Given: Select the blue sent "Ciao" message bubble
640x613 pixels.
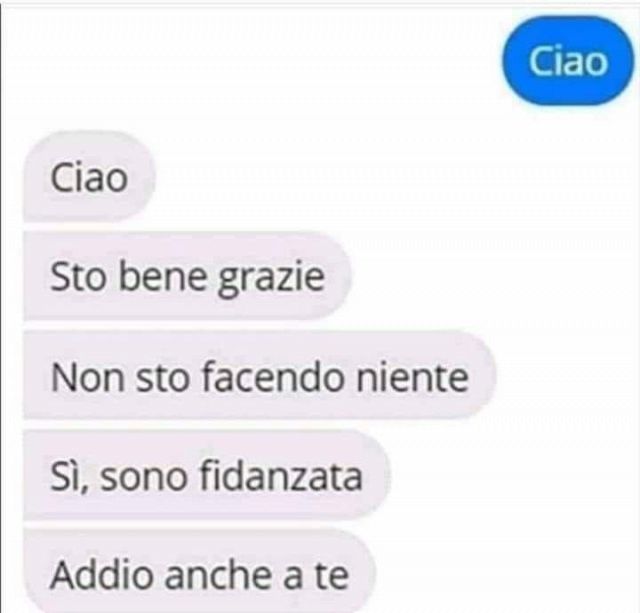Looking at the screenshot, I should [568, 61].
